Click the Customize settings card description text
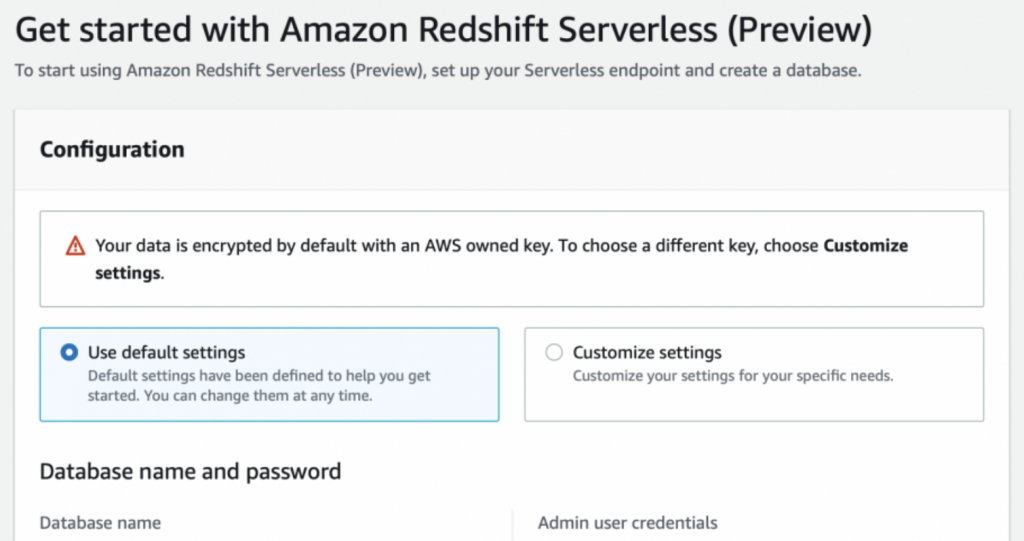 pyautogui.click(x=732, y=376)
